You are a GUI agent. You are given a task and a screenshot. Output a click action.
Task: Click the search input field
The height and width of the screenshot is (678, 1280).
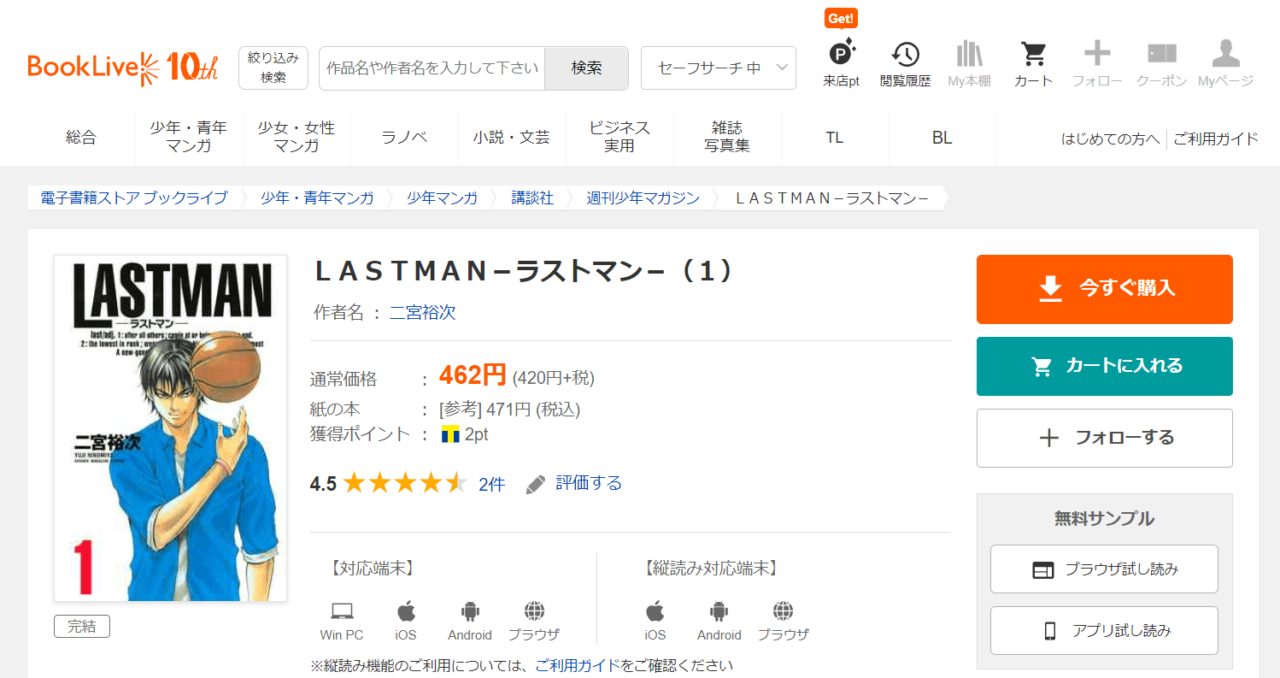432,68
